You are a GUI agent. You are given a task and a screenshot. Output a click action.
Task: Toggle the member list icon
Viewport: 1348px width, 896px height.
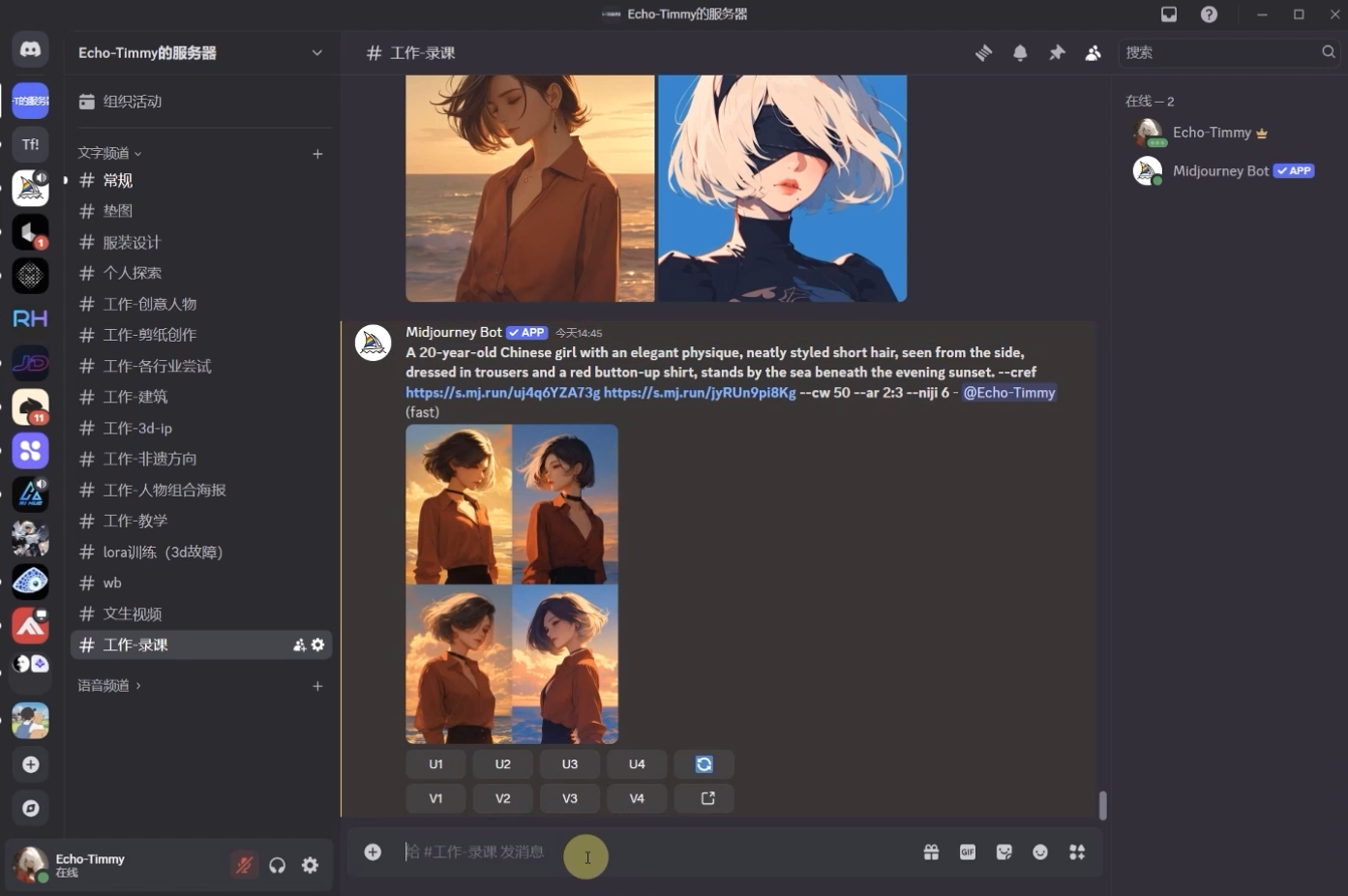[x=1093, y=52]
